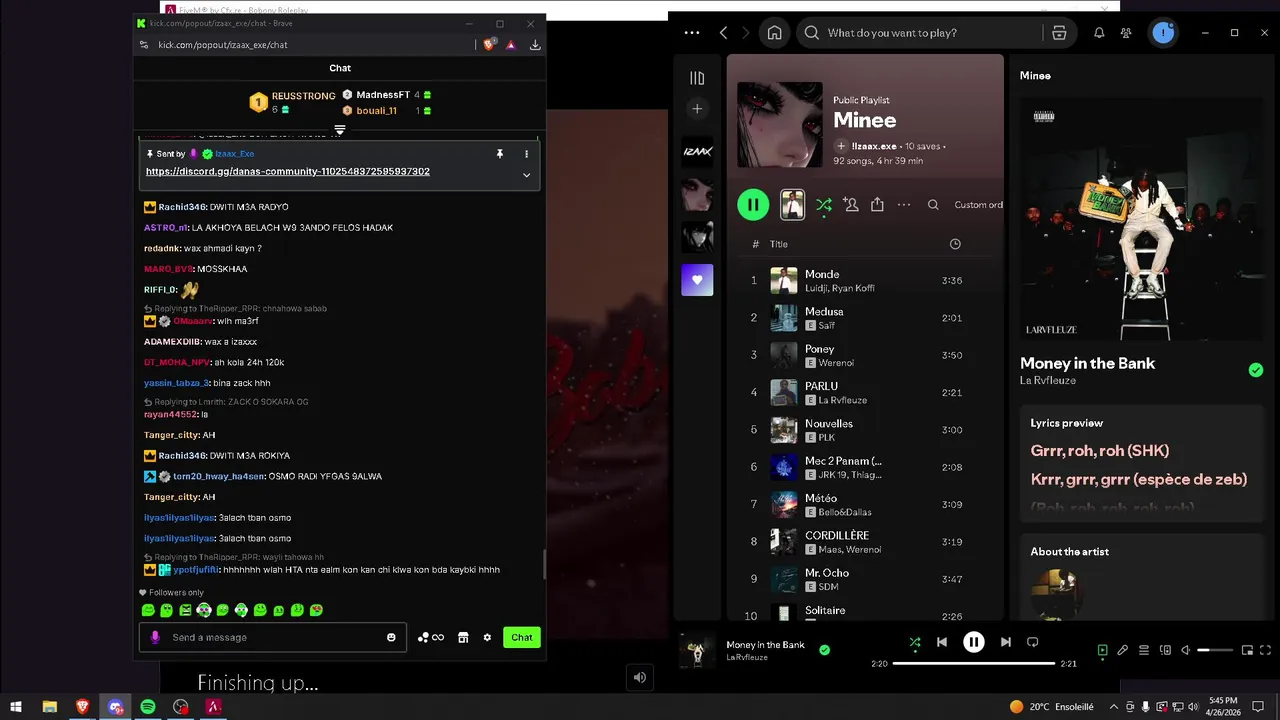Viewport: 1280px width, 720px height.
Task: Open Kick gift shop icon
Action: click(463, 637)
